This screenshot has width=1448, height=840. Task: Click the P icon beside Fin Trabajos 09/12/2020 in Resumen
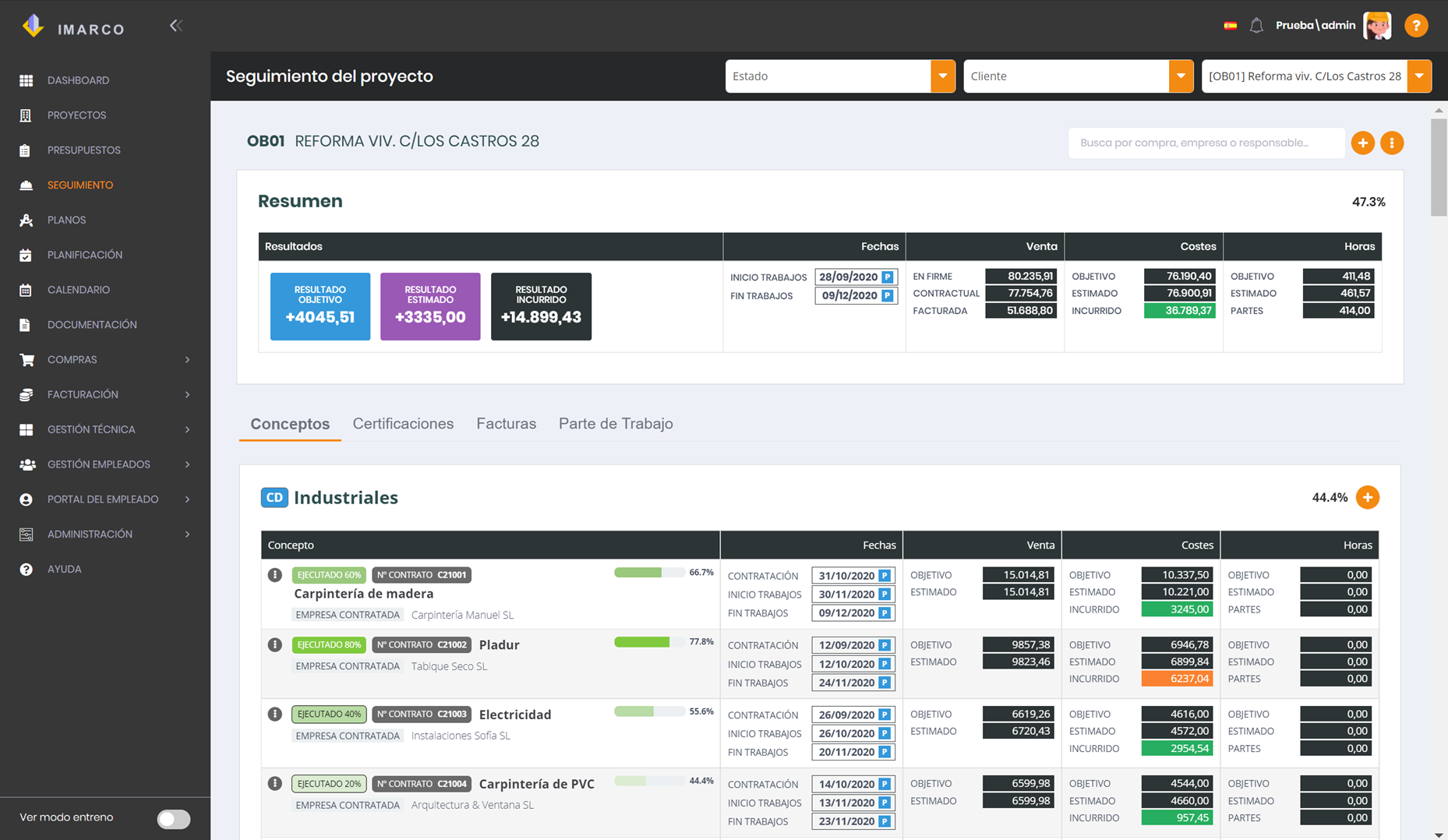click(x=888, y=296)
